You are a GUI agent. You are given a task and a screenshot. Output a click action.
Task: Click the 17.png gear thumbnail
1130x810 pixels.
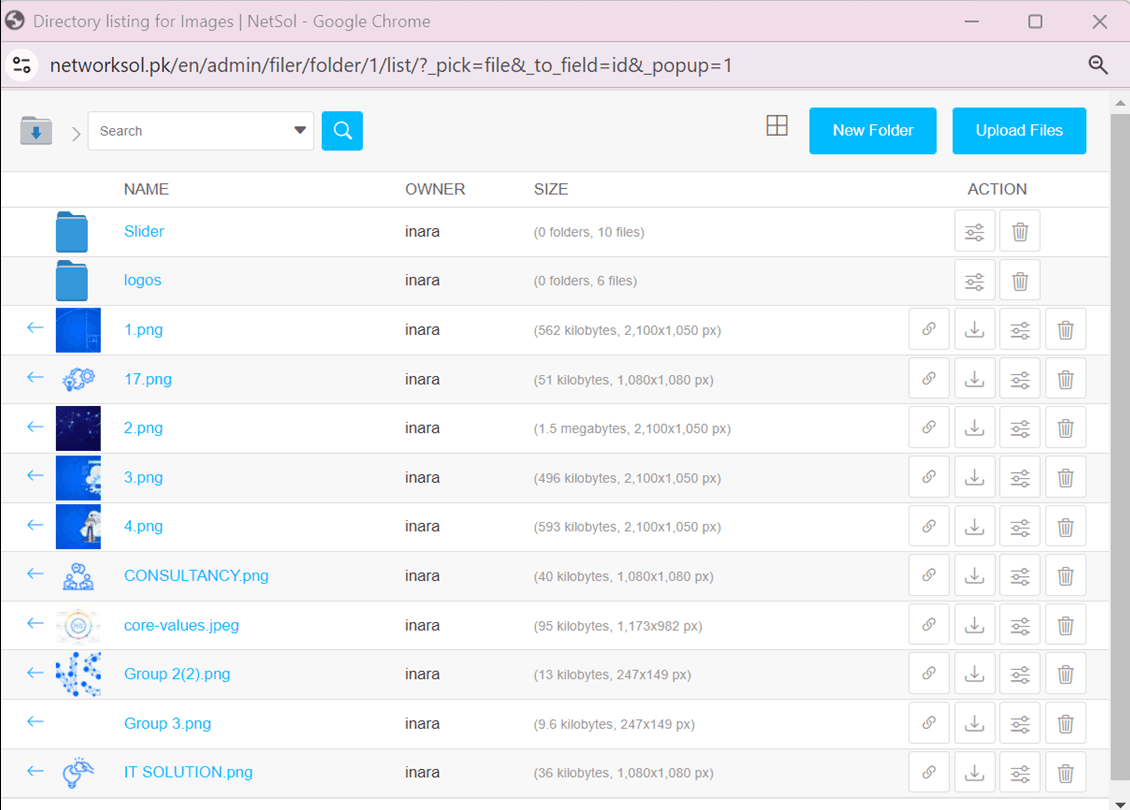tap(79, 379)
